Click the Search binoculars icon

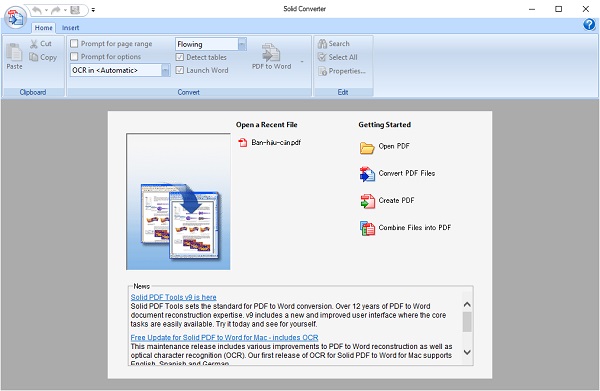click(x=322, y=44)
